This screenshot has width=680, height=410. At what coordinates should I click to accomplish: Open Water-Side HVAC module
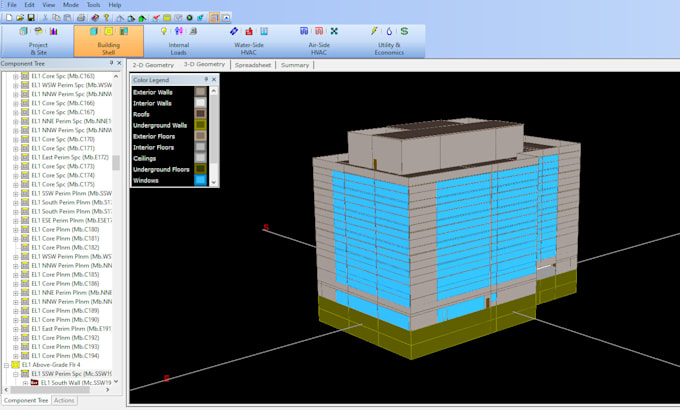point(248,41)
